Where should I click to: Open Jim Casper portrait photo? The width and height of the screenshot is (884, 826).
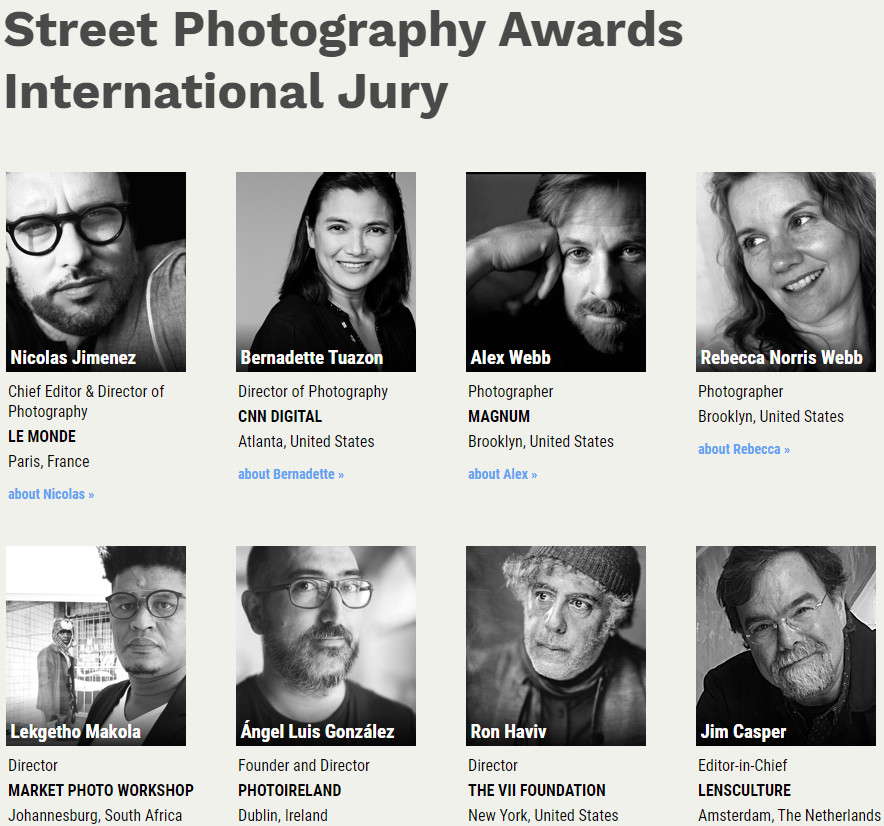[786, 646]
